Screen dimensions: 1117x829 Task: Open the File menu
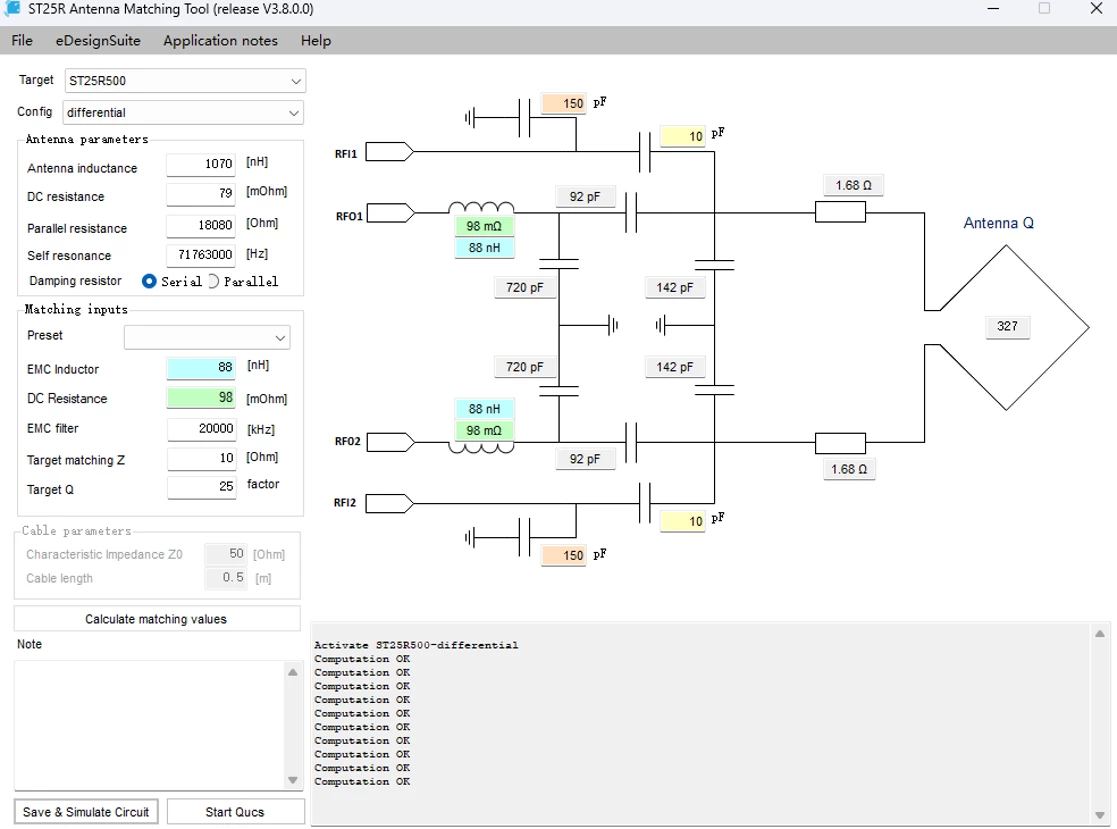click(22, 41)
